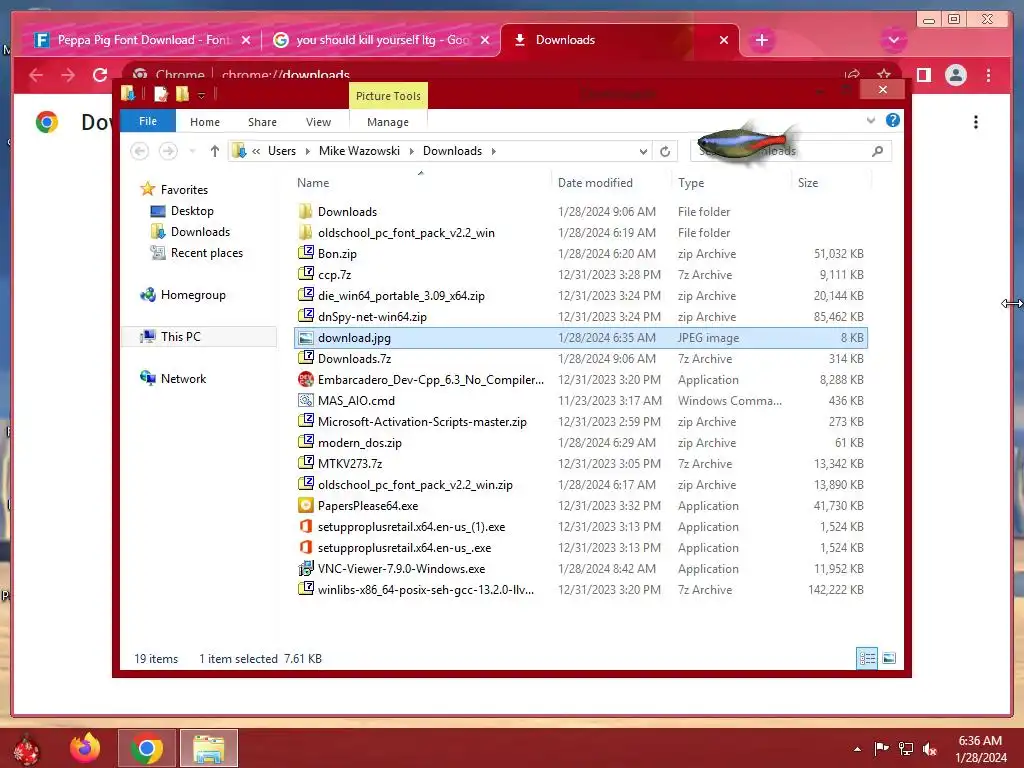
Task: Open Chrome profile avatar icon
Action: tap(955, 75)
